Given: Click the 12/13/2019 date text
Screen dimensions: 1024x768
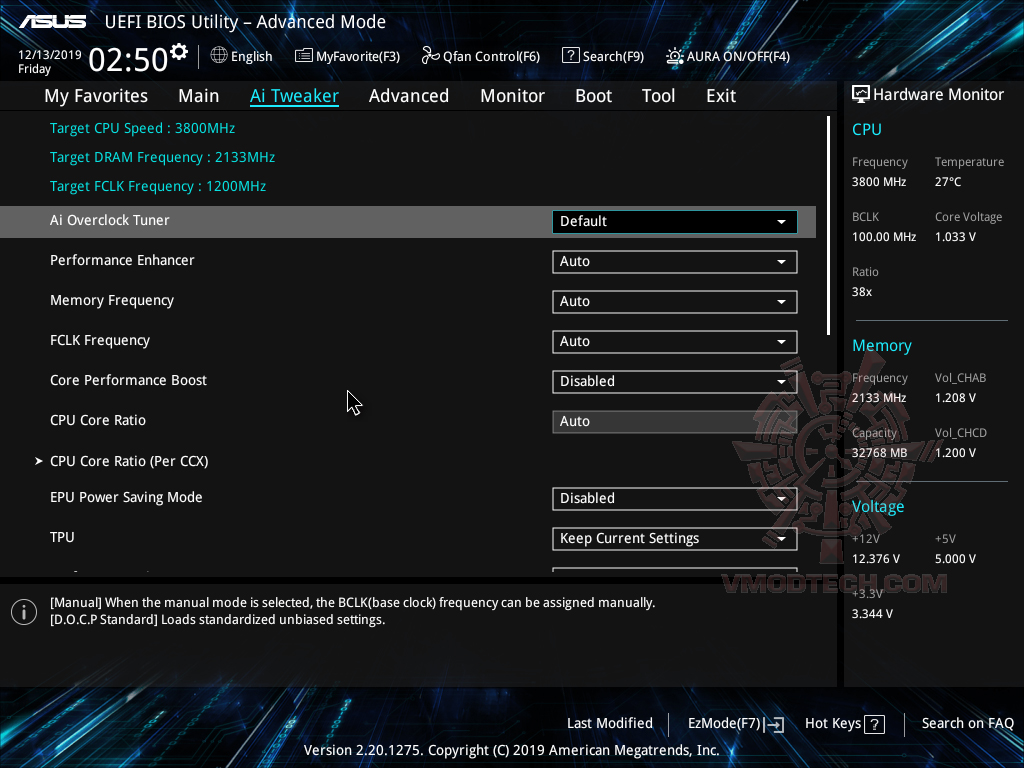Looking at the screenshot, I should coord(50,55).
